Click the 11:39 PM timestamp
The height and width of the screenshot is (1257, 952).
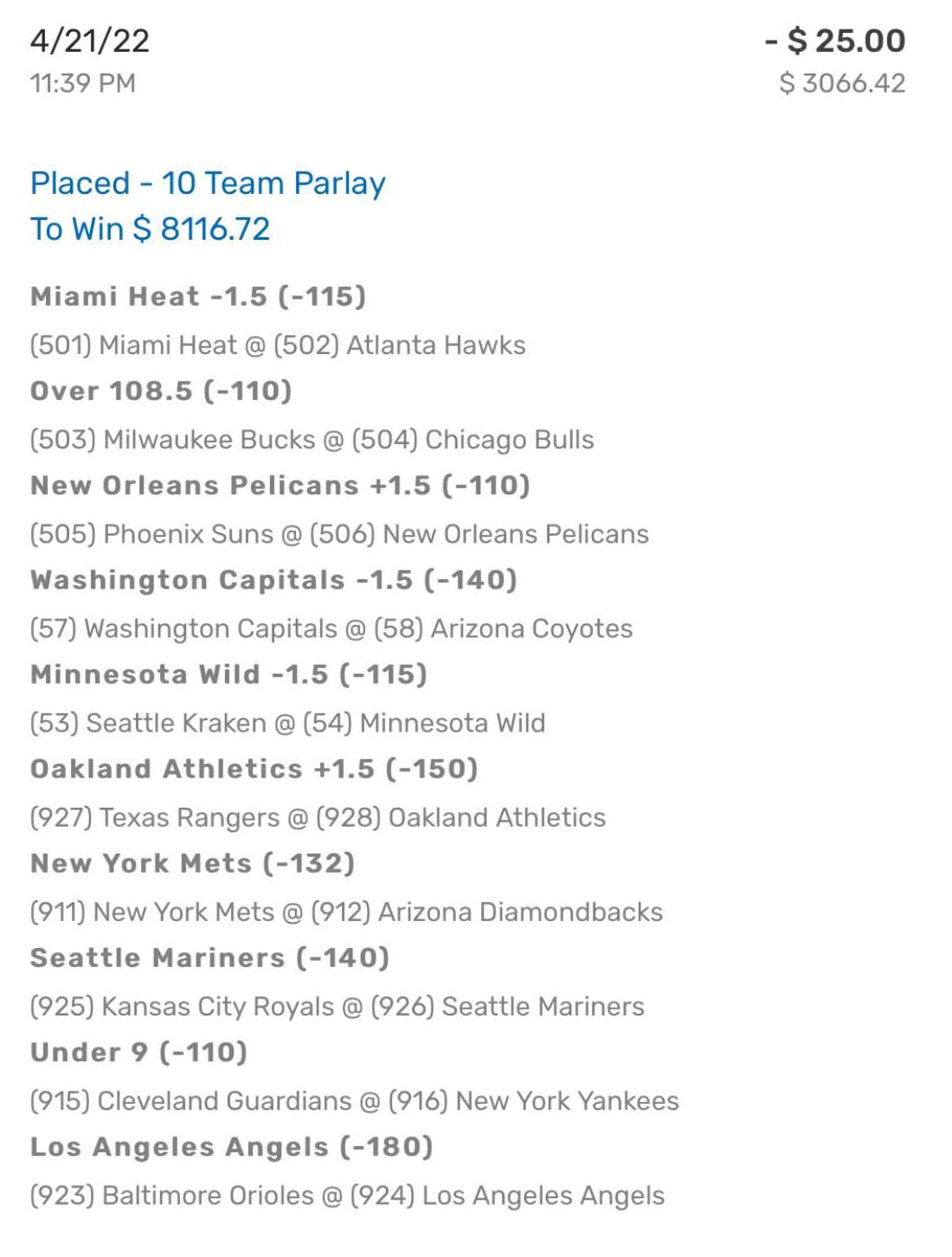click(83, 83)
